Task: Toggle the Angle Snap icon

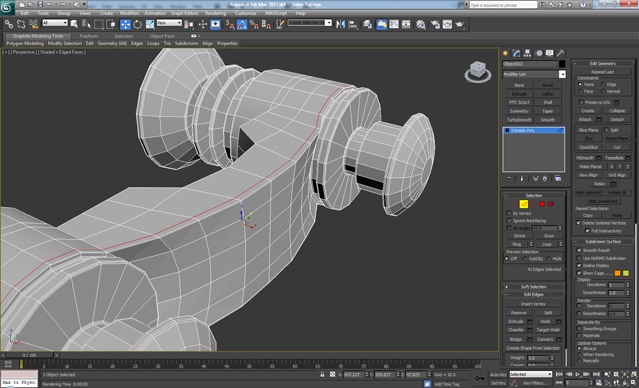Action: tap(242, 24)
